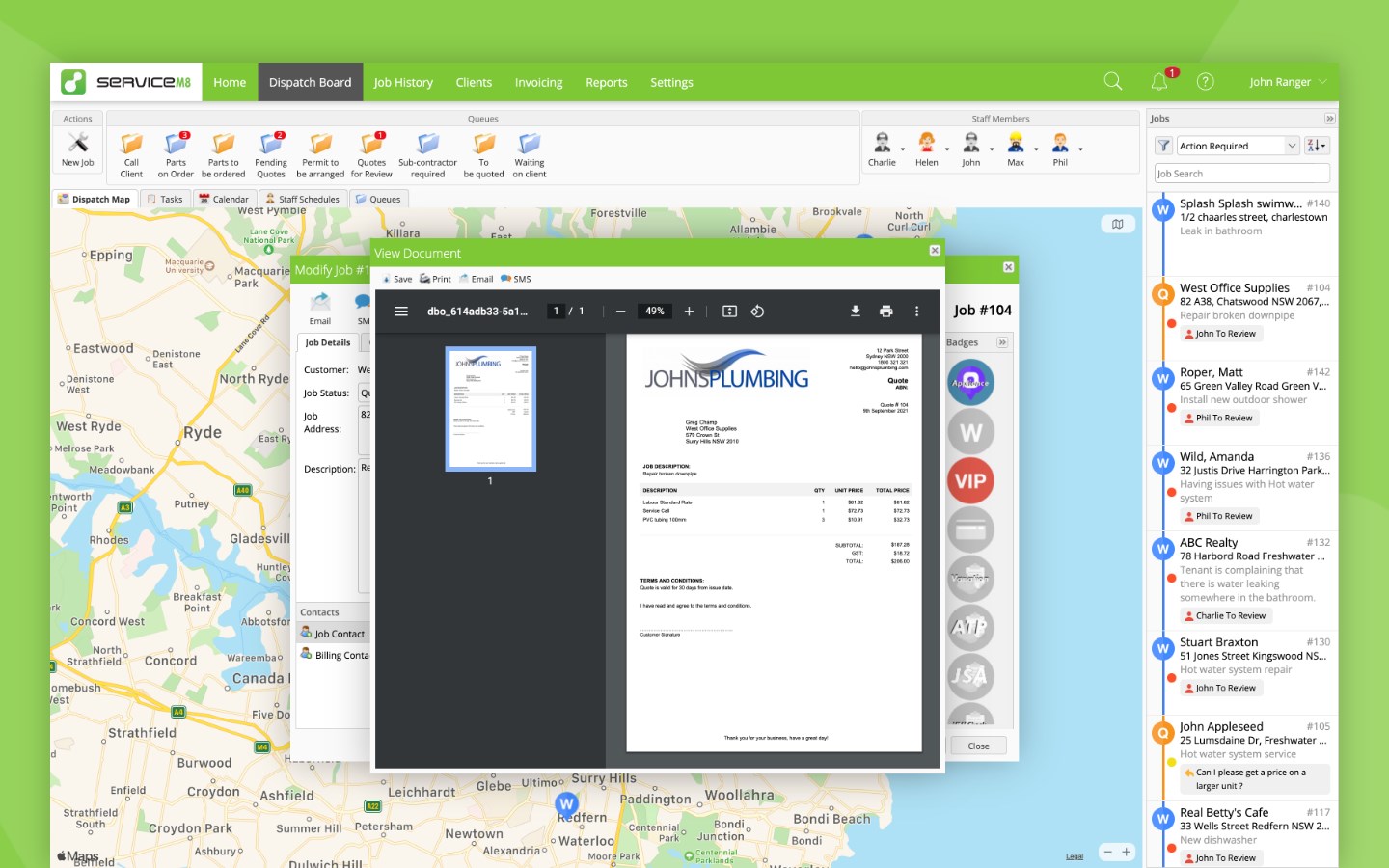Click Print in View Document toolbar
This screenshot has height=868, width=1389.
[x=435, y=279]
